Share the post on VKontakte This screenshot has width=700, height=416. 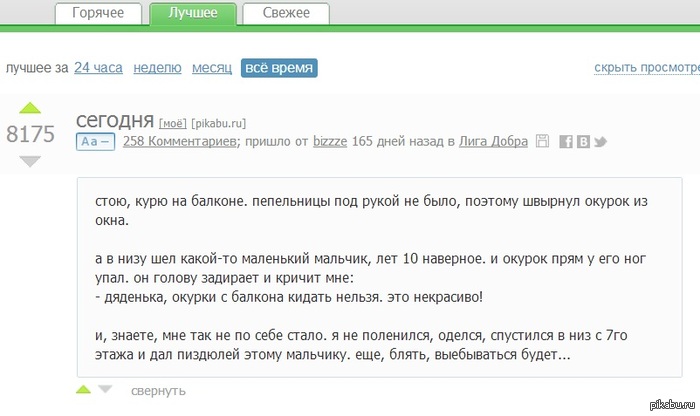(x=582, y=142)
